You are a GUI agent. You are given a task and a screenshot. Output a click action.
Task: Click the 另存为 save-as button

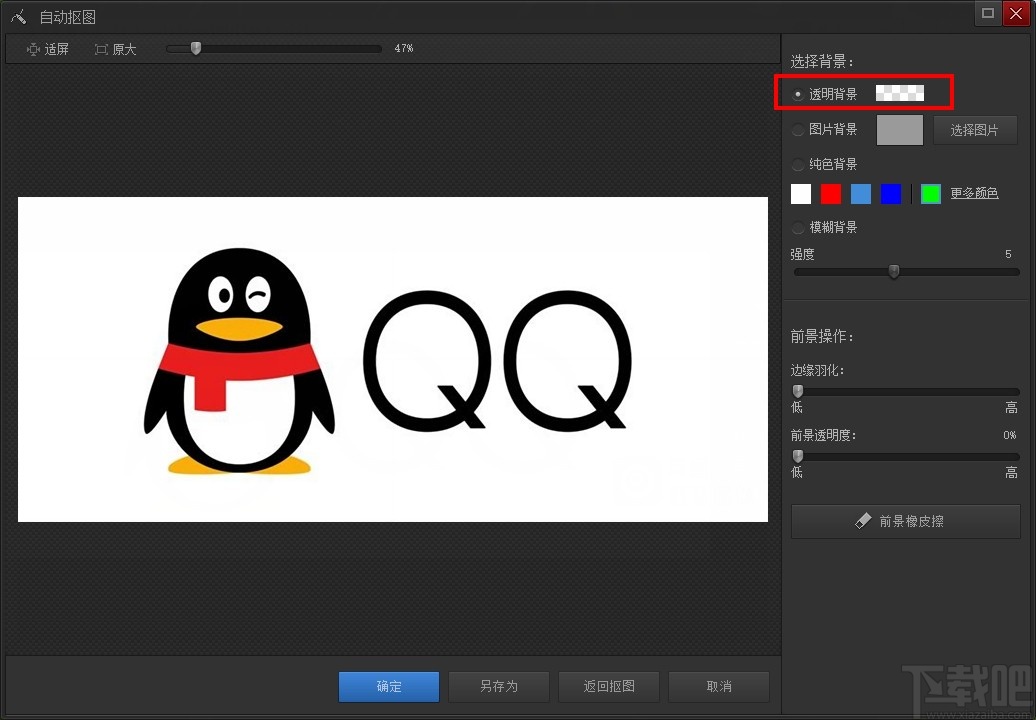pyautogui.click(x=499, y=686)
